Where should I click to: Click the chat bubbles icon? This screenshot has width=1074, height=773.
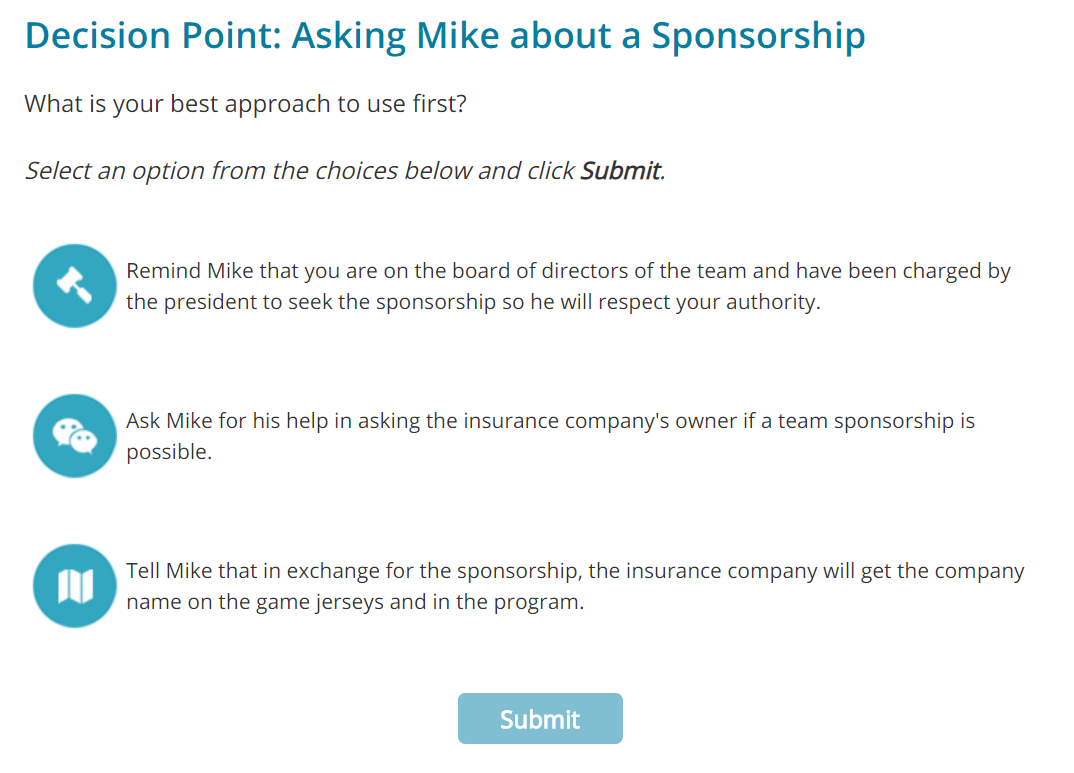[x=75, y=435]
